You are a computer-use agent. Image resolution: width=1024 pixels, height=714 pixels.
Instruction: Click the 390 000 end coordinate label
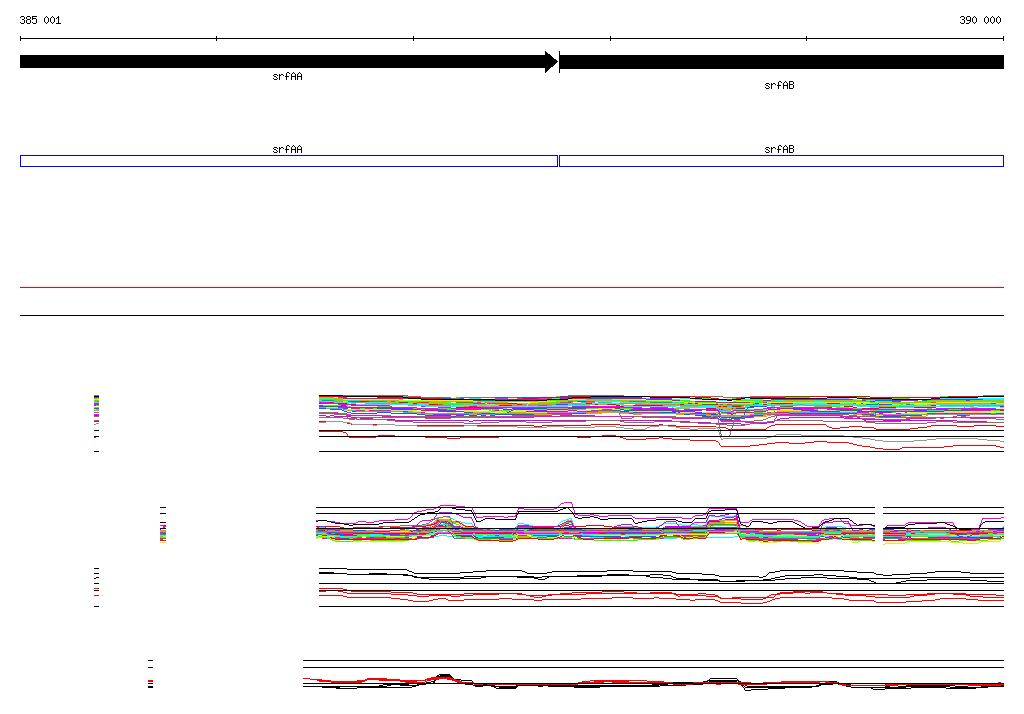(980, 20)
